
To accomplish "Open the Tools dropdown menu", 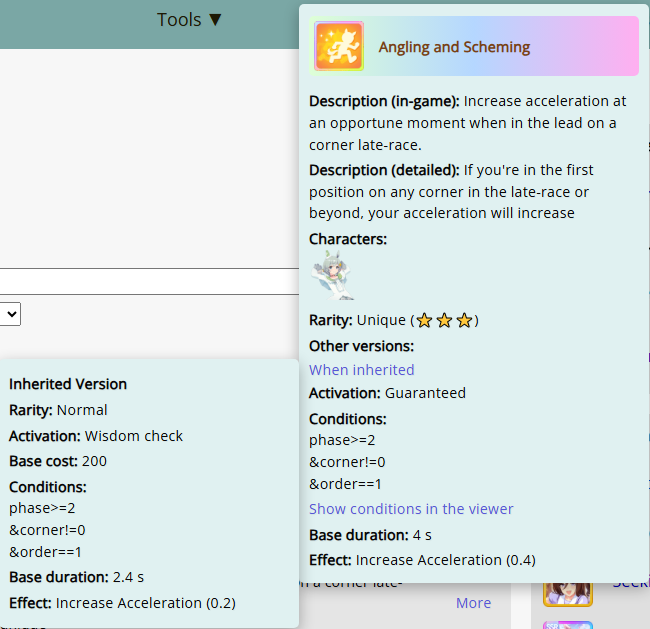I will (x=189, y=20).
